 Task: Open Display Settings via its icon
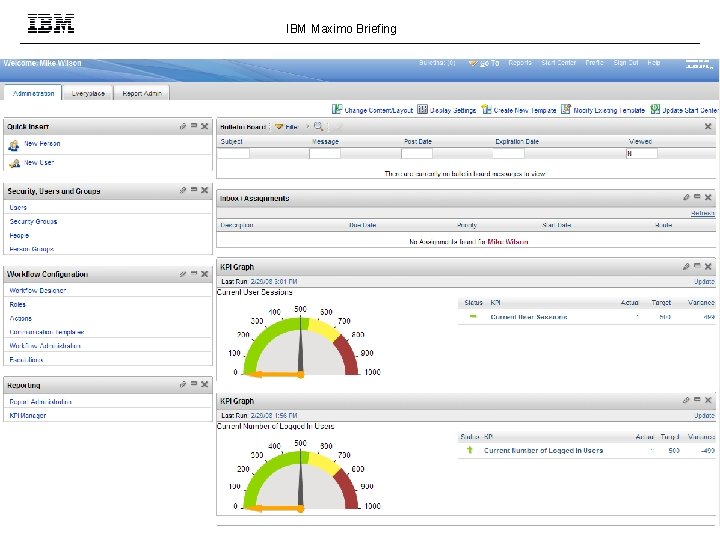click(422, 109)
